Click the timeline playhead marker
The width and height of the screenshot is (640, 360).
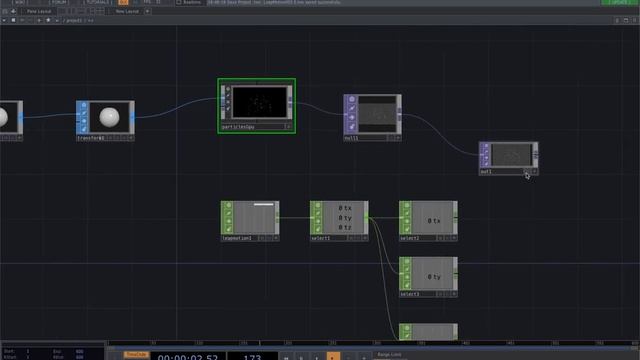pos(260,343)
